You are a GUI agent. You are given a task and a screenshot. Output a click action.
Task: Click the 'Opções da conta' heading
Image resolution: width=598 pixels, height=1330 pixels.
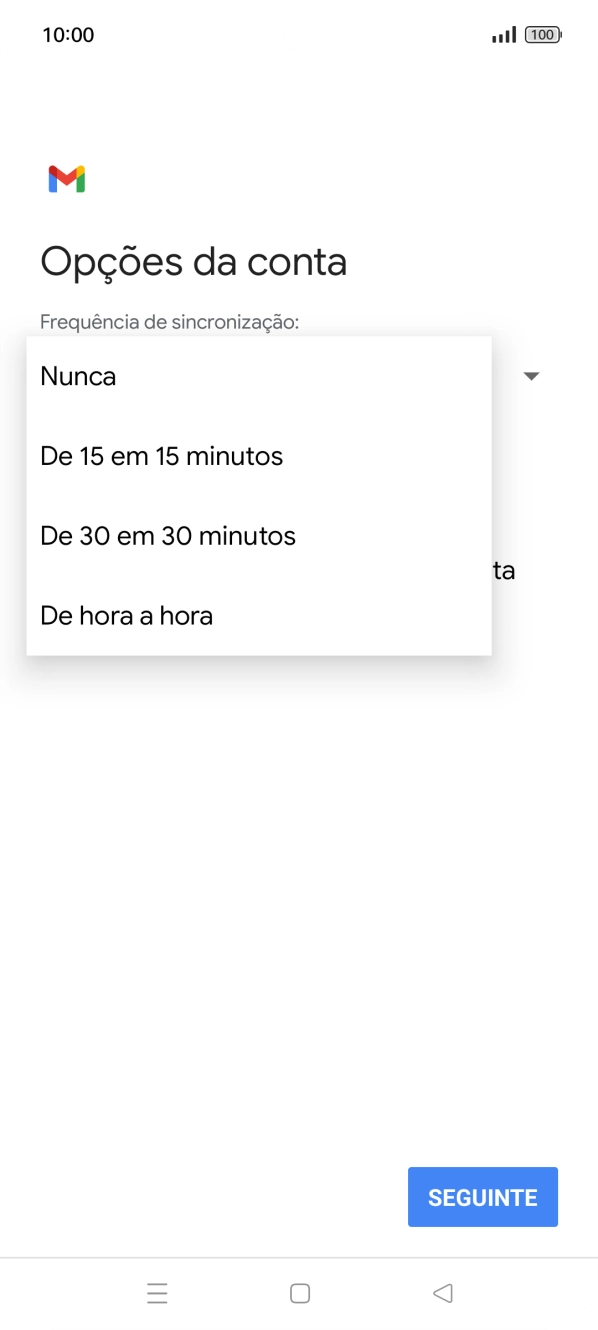coord(193,261)
